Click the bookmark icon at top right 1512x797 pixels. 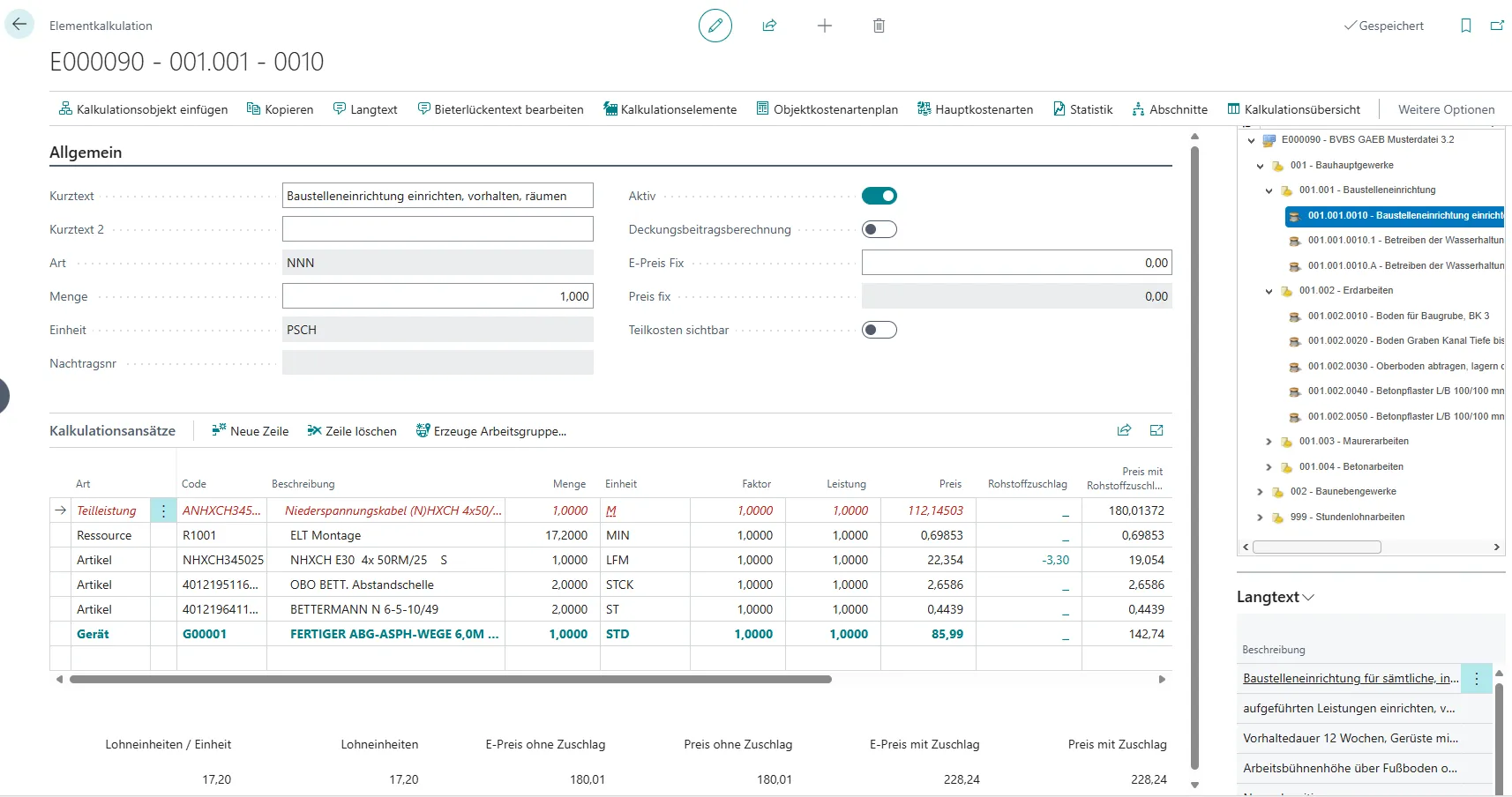pos(1465,26)
